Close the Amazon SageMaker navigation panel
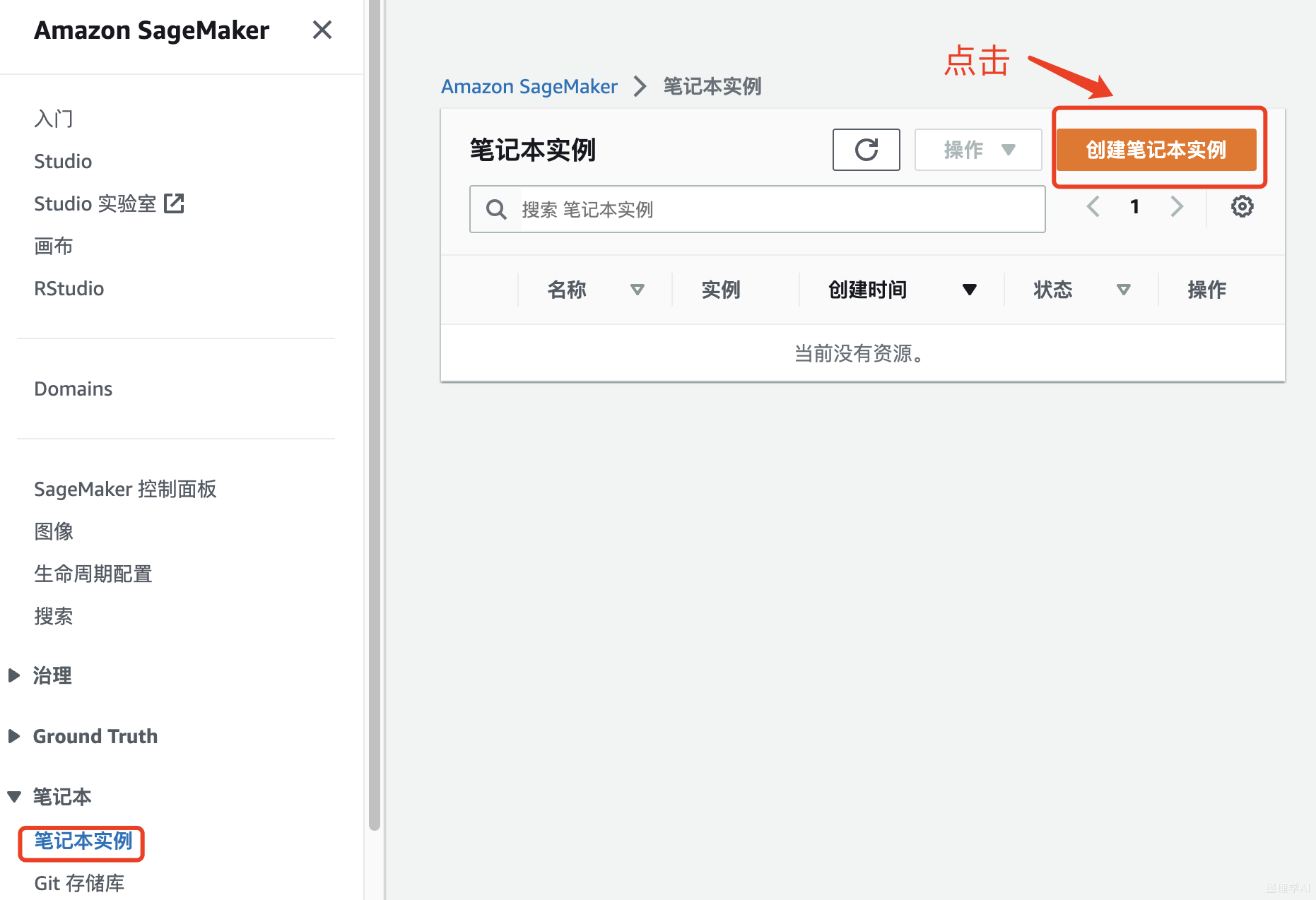Image resolution: width=1316 pixels, height=900 pixels. tap(322, 30)
